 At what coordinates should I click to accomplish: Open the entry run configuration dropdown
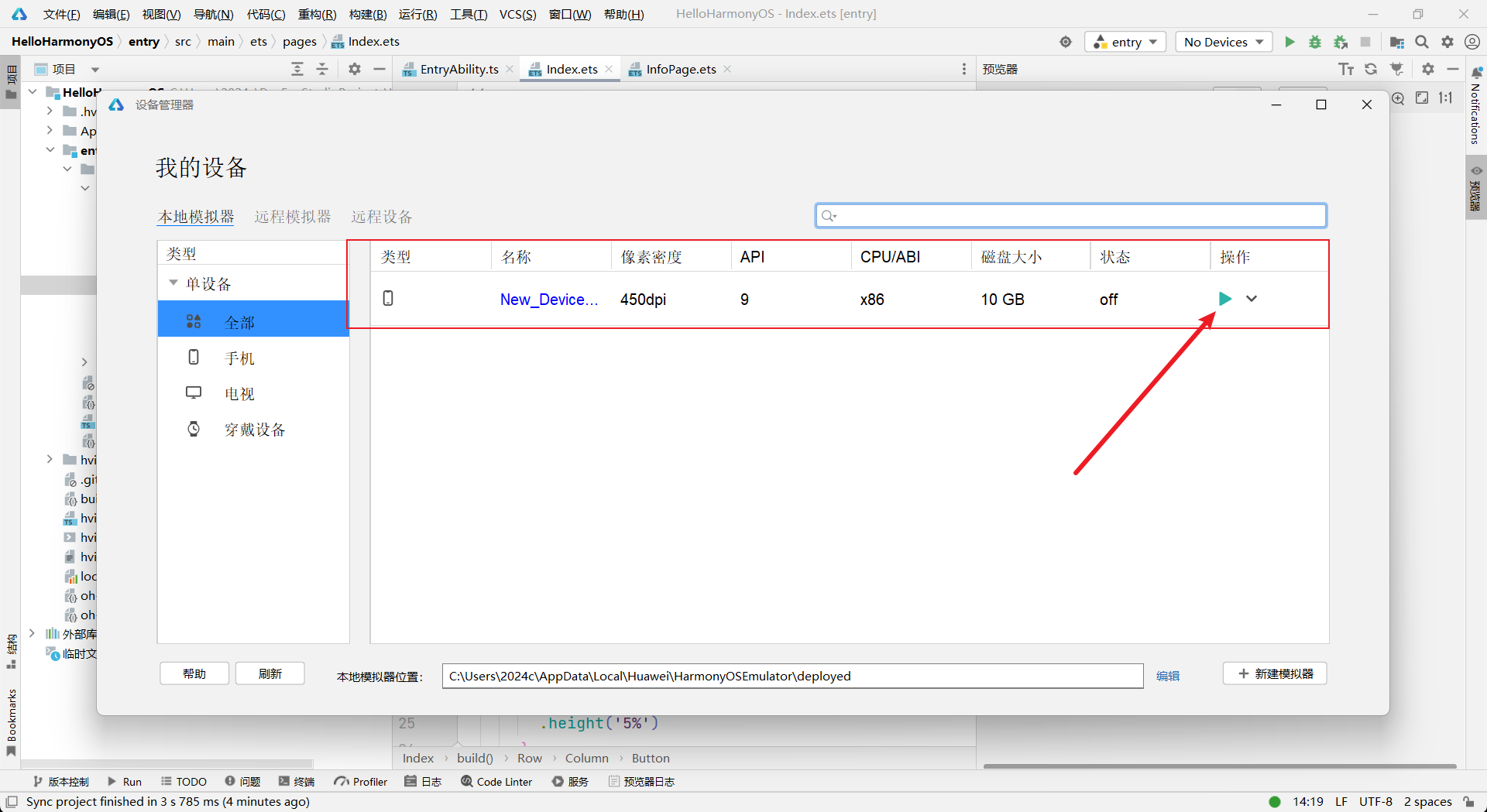click(x=1126, y=42)
